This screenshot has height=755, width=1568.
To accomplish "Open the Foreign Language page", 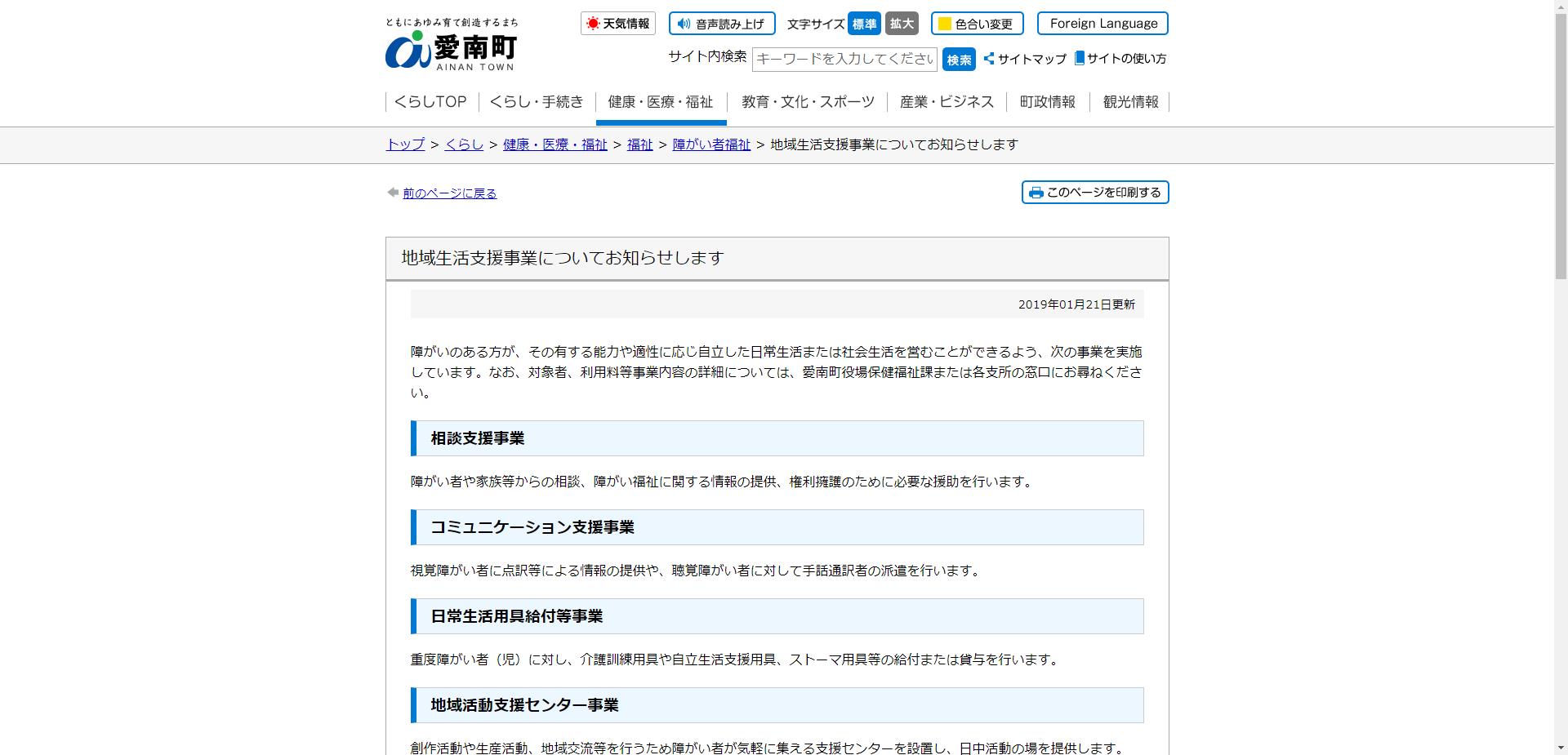I will 1102,24.
